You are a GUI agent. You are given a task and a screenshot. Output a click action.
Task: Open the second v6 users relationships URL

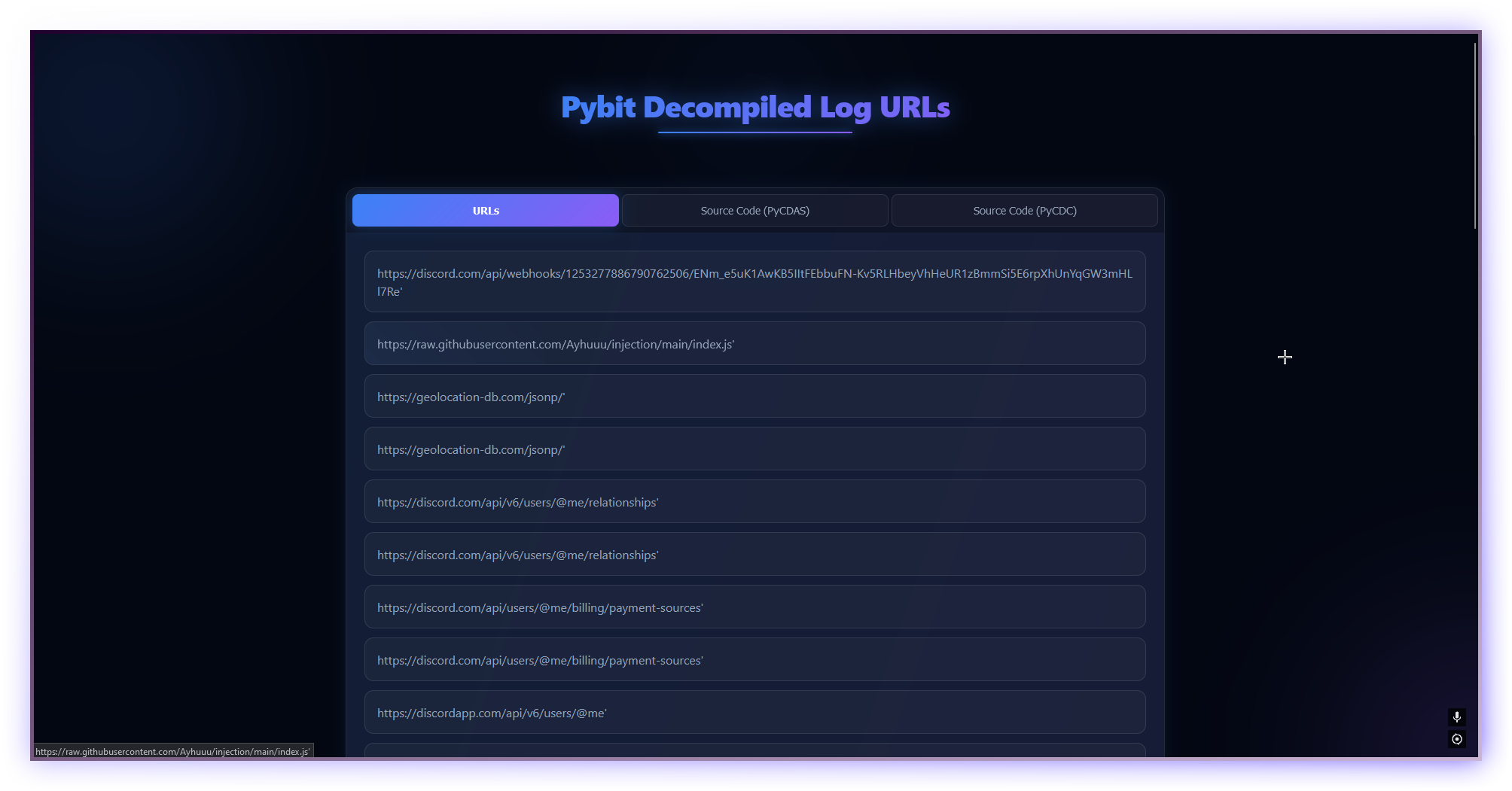(x=755, y=555)
